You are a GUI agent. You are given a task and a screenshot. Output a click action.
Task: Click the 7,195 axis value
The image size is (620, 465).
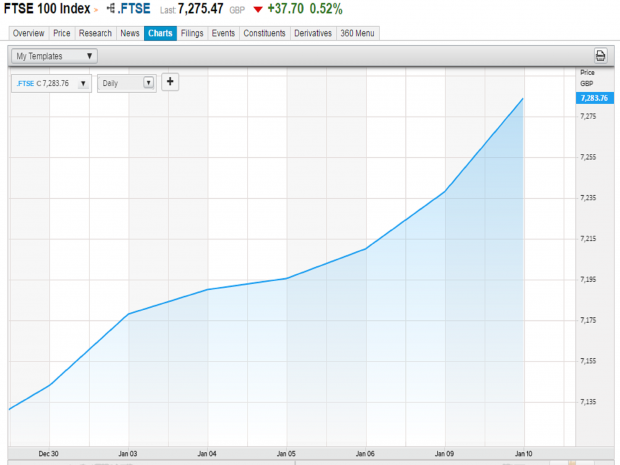point(588,280)
